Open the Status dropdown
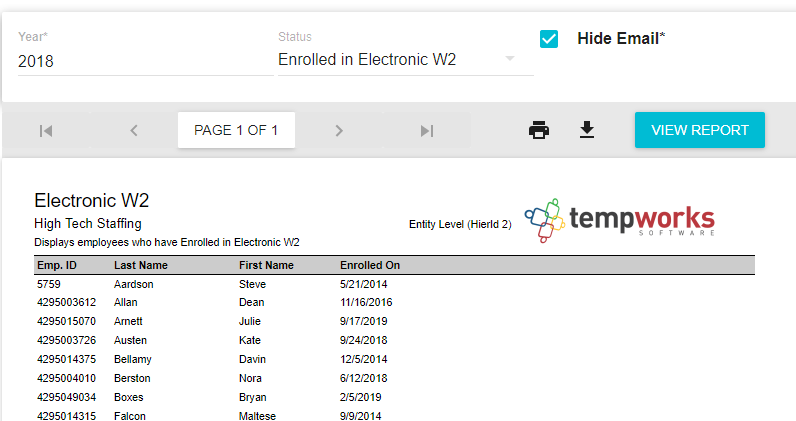The width and height of the screenshot is (796, 421). 404,60
